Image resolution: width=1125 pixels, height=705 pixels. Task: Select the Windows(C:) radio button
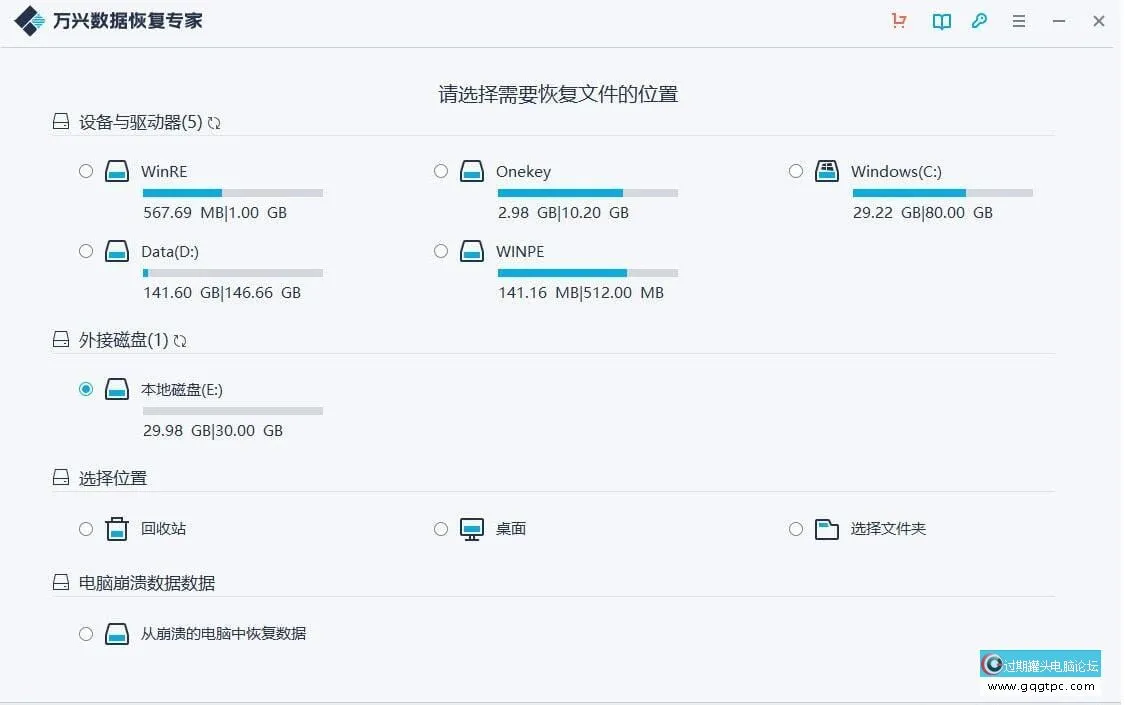pyautogui.click(x=796, y=171)
